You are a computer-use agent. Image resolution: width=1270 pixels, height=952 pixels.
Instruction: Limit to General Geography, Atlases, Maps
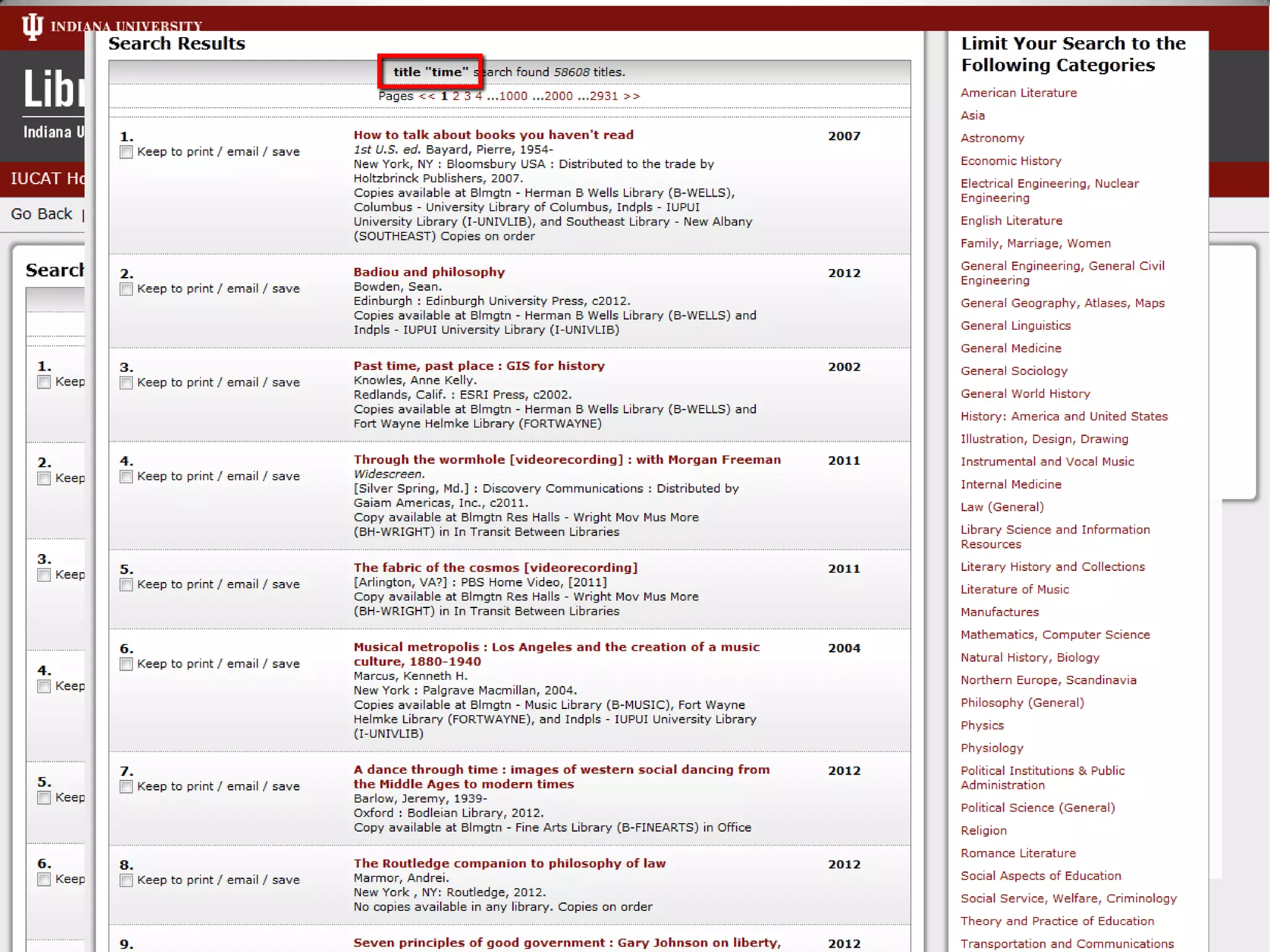pos(1063,303)
